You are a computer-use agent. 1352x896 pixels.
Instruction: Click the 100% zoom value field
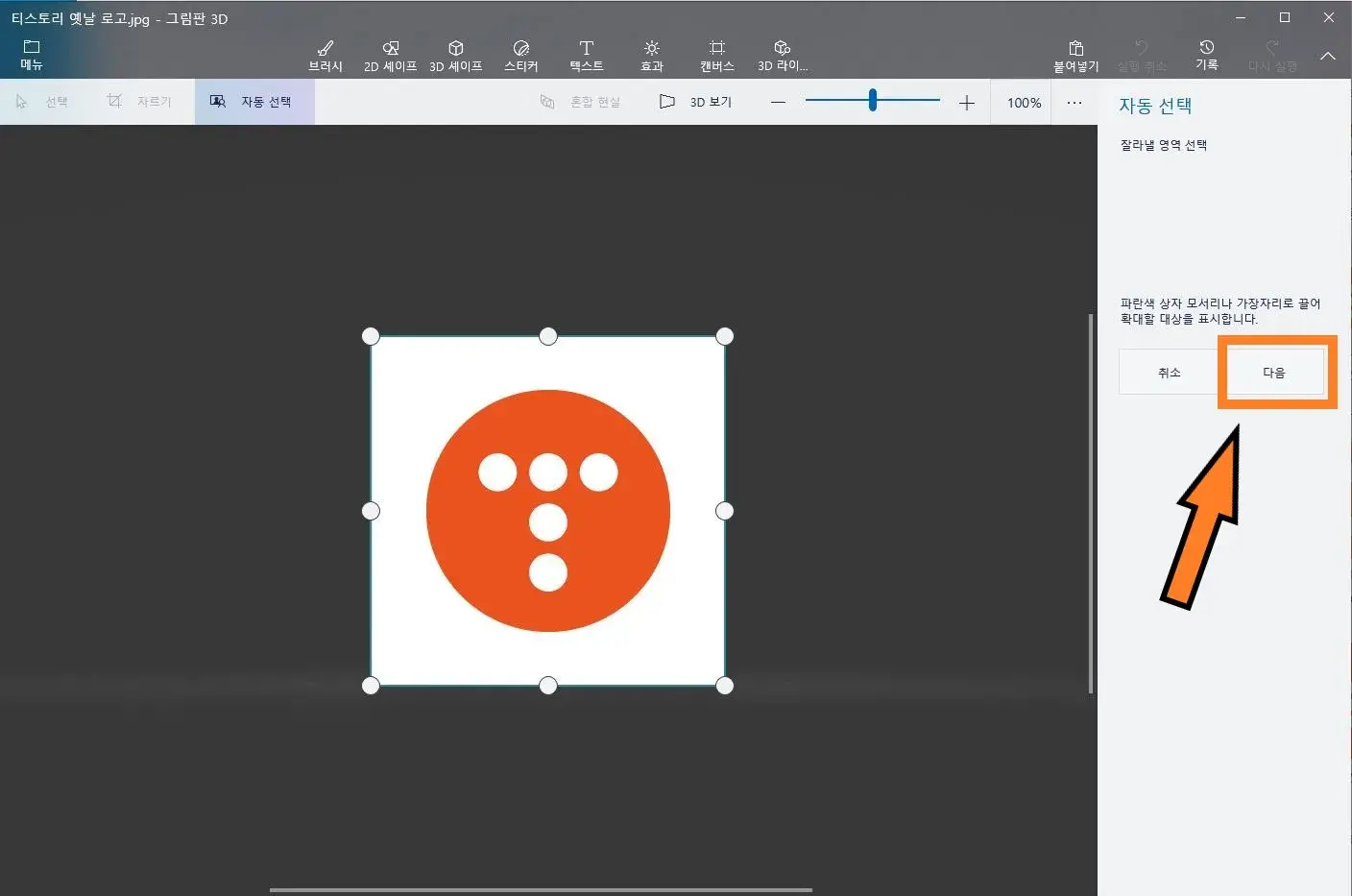(1024, 103)
